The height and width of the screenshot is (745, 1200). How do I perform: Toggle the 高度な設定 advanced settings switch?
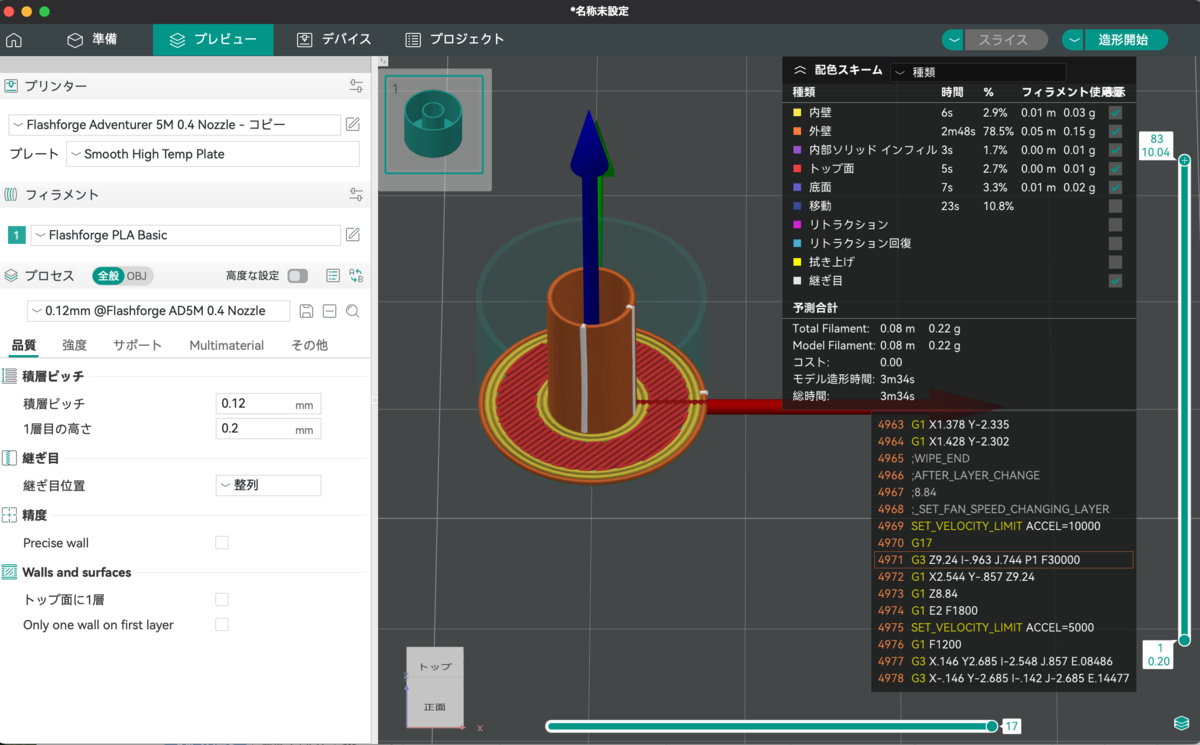click(x=297, y=276)
